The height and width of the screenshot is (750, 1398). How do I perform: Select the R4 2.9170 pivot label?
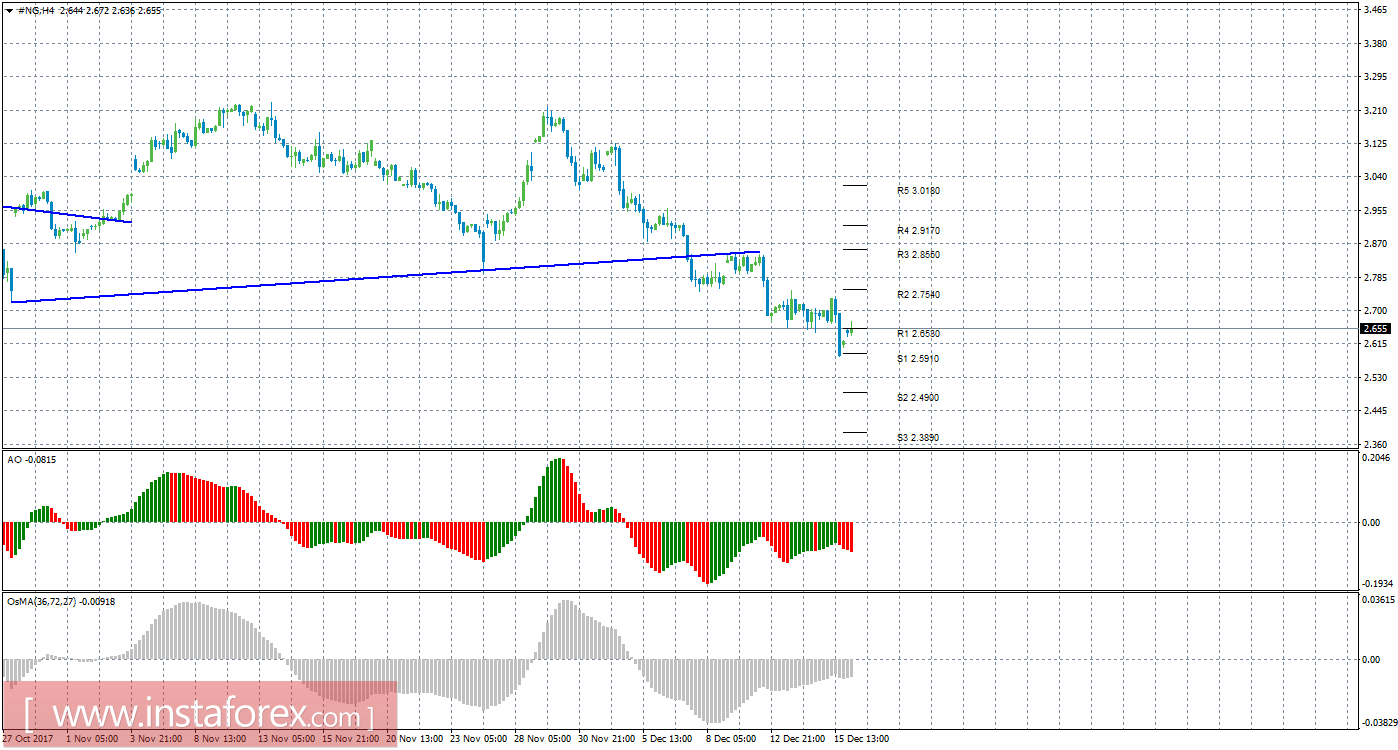coord(918,230)
